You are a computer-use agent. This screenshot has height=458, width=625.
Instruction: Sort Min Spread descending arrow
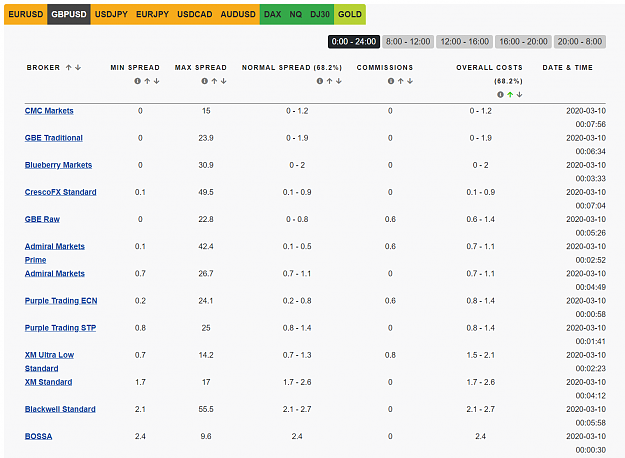click(x=157, y=81)
